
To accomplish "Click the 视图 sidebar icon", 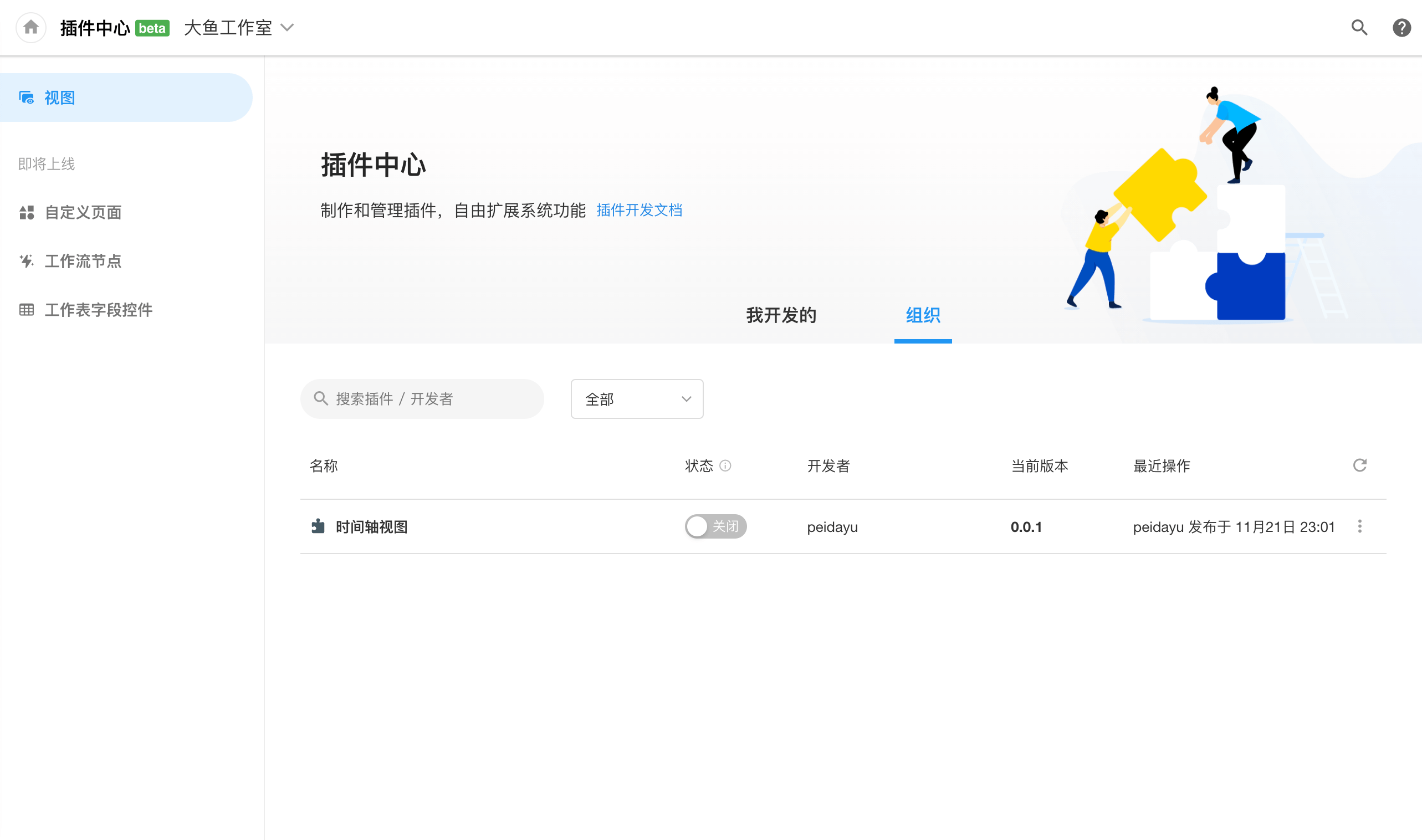I will pos(27,98).
